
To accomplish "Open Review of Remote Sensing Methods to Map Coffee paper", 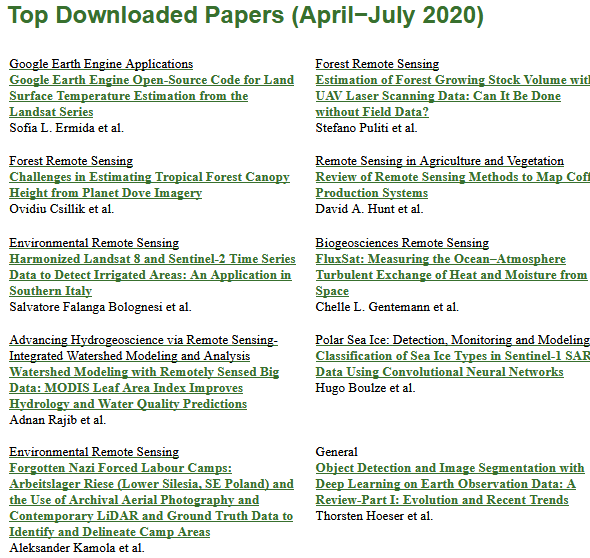I will pos(453,185).
